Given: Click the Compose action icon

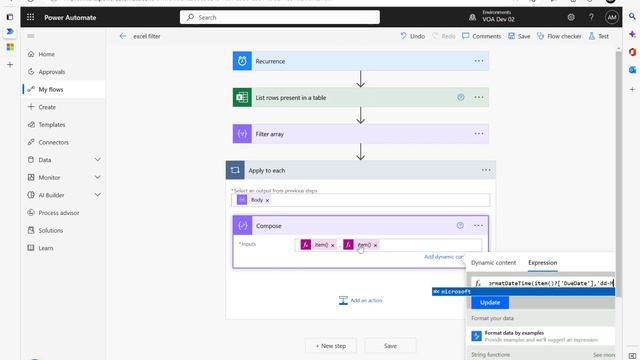Looking at the screenshot, I should (242, 226).
